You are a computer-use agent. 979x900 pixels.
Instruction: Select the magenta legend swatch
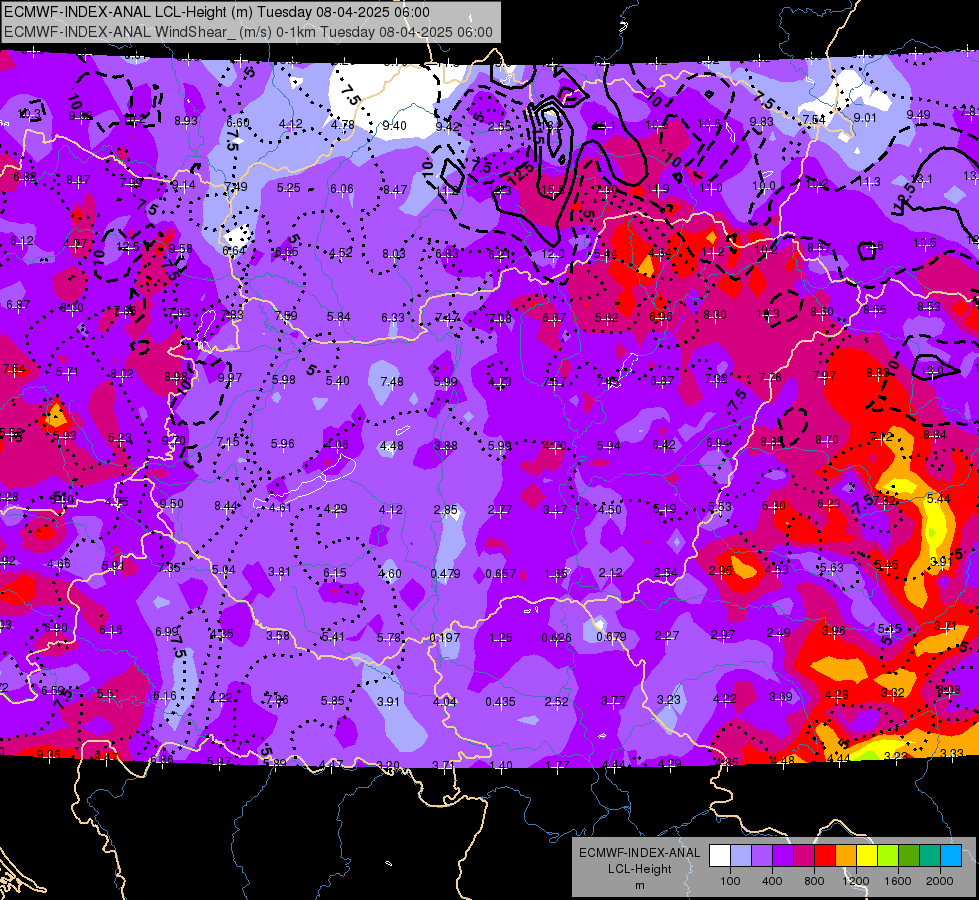tap(804, 856)
